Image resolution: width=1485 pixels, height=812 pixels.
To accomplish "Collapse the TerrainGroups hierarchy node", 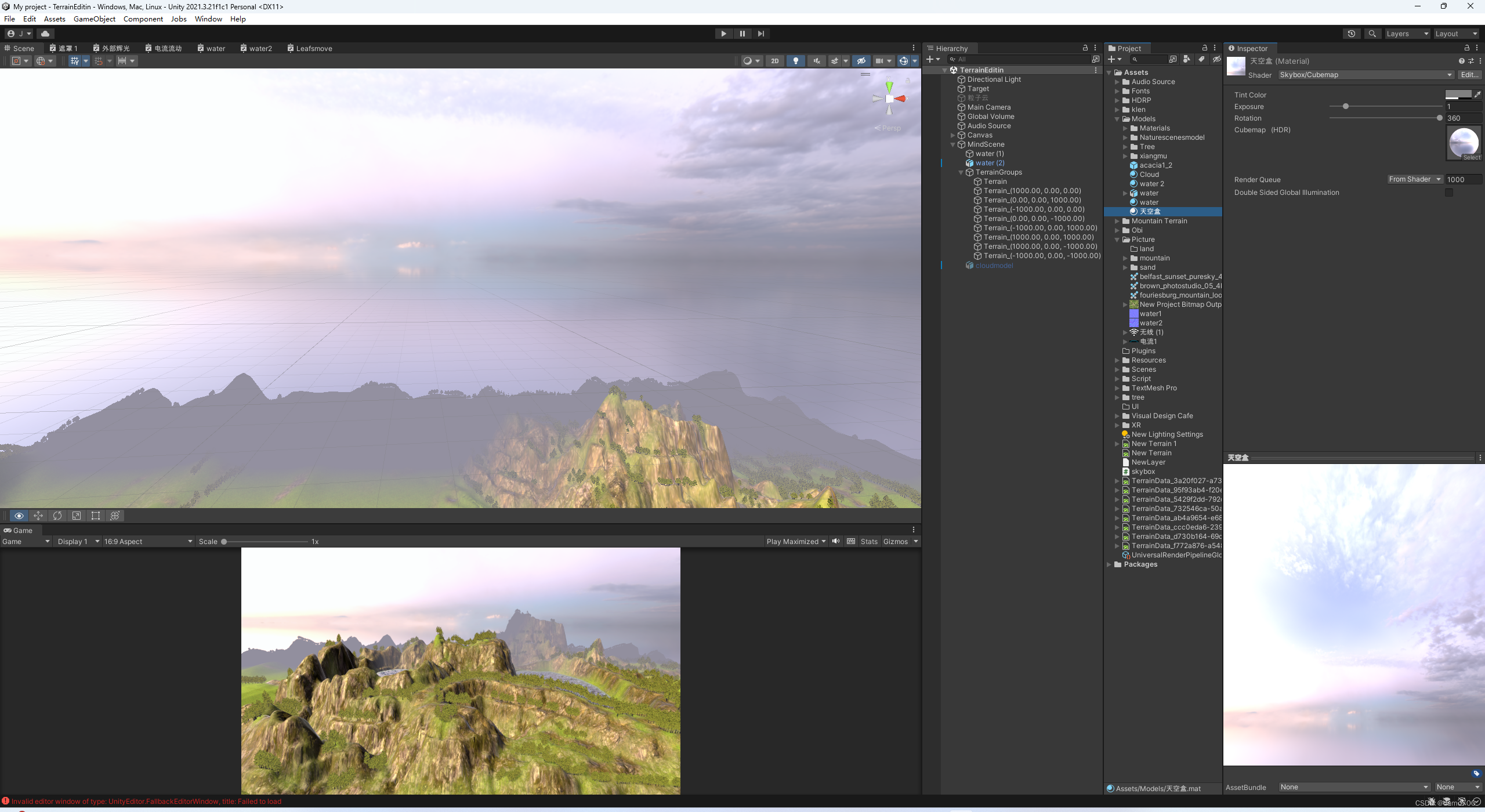I will pos(961,172).
